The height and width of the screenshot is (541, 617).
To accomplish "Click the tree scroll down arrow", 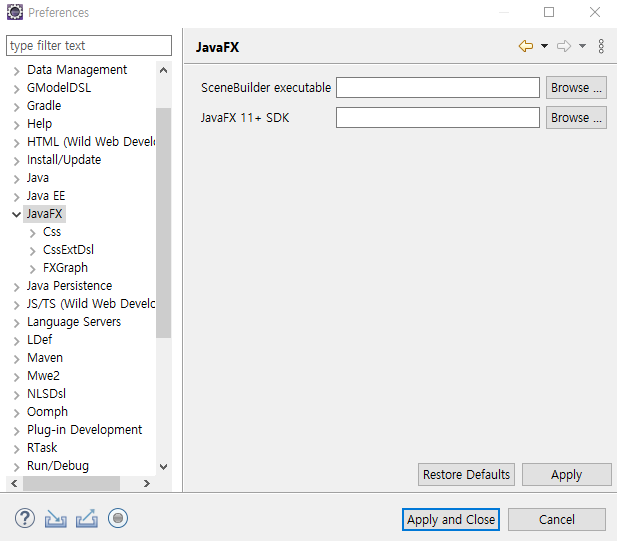I will [163, 467].
